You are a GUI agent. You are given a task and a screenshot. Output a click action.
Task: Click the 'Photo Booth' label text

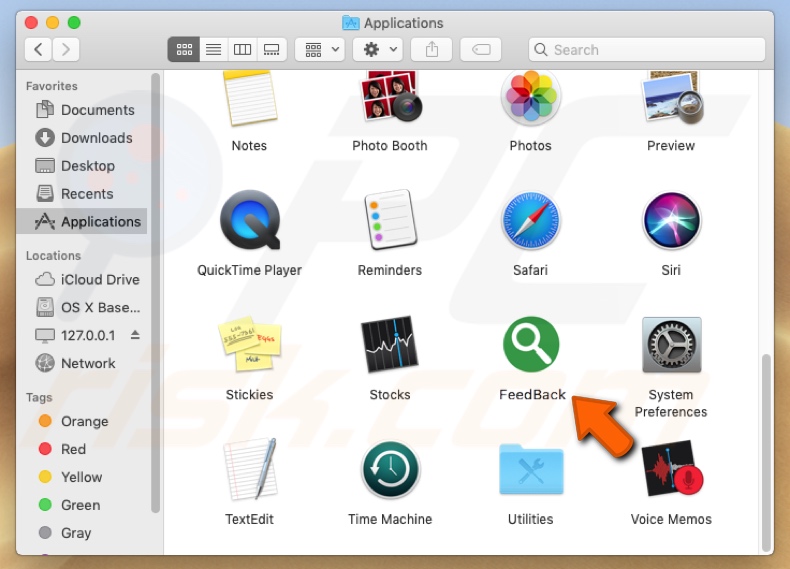tap(389, 146)
